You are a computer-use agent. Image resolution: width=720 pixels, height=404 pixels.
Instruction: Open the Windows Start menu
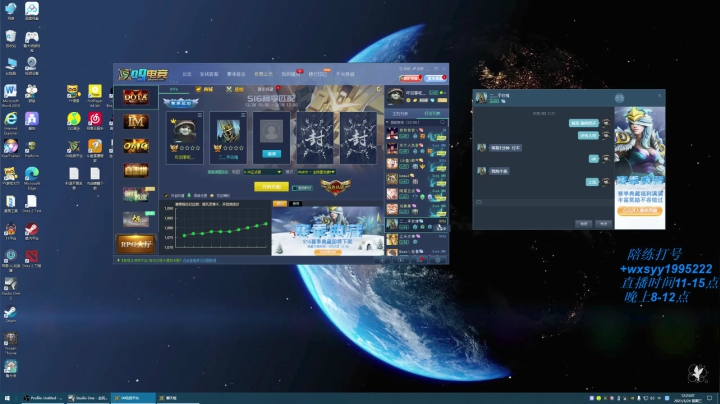[x=7, y=398]
